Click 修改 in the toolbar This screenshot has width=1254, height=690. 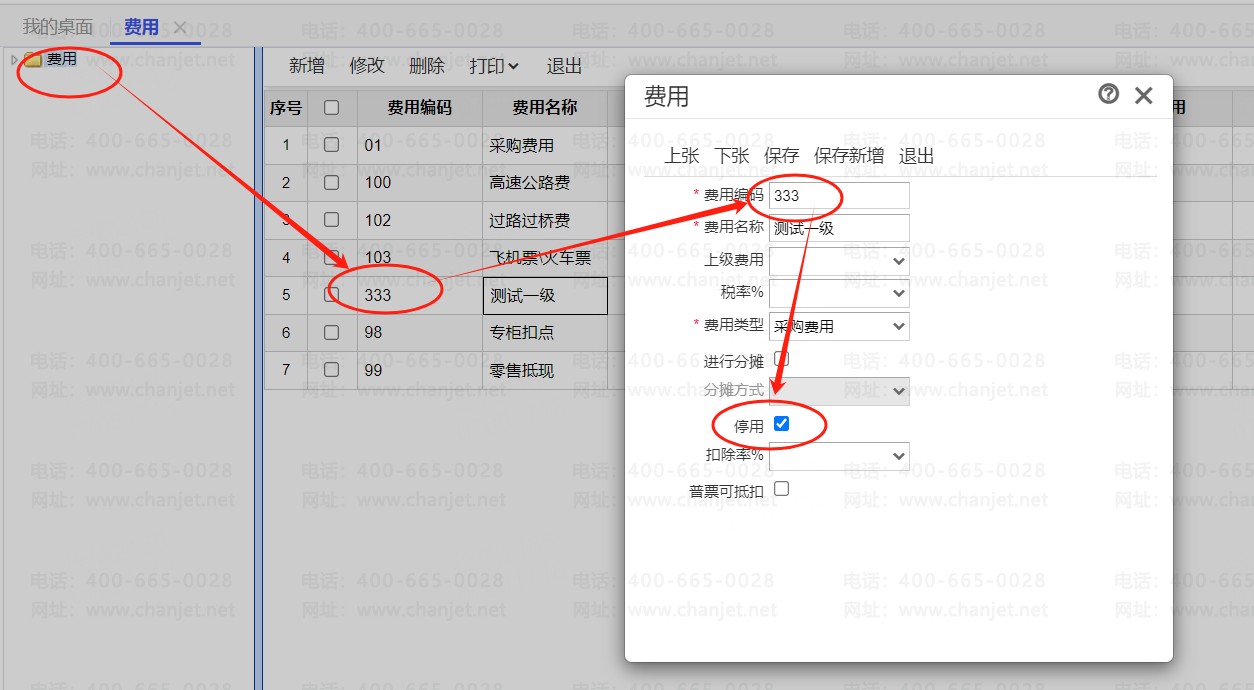(367, 66)
